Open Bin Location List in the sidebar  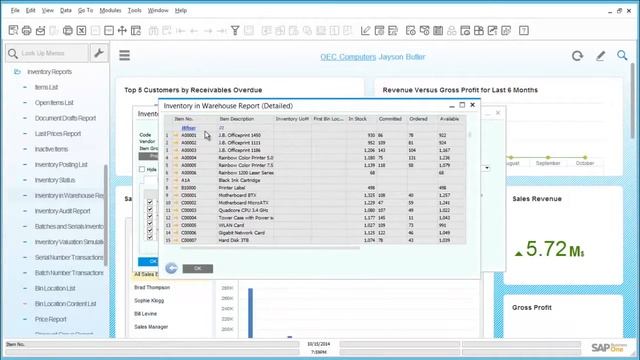click(x=55, y=289)
